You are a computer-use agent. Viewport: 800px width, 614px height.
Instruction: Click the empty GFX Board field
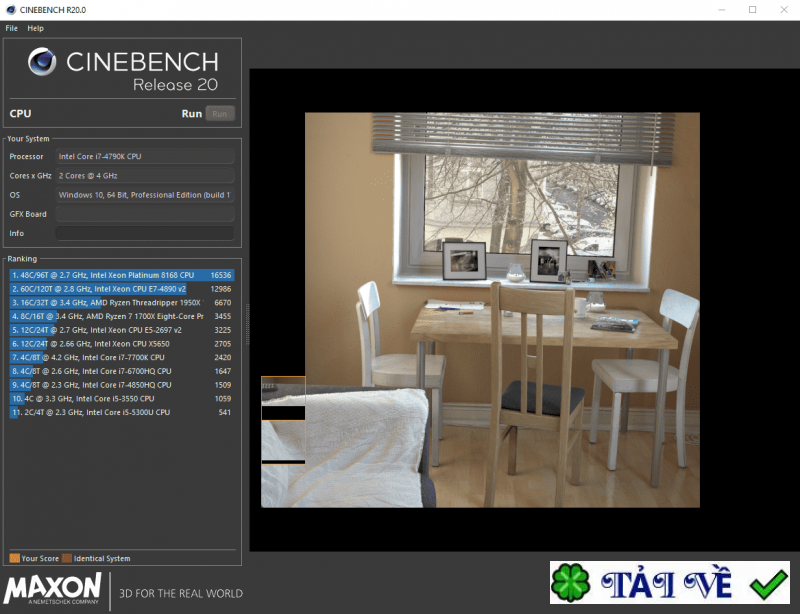145,213
